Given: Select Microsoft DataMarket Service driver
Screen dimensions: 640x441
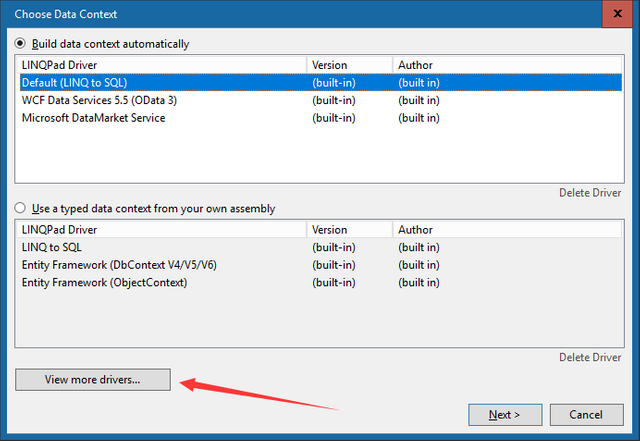Looking at the screenshot, I should click(320, 118).
